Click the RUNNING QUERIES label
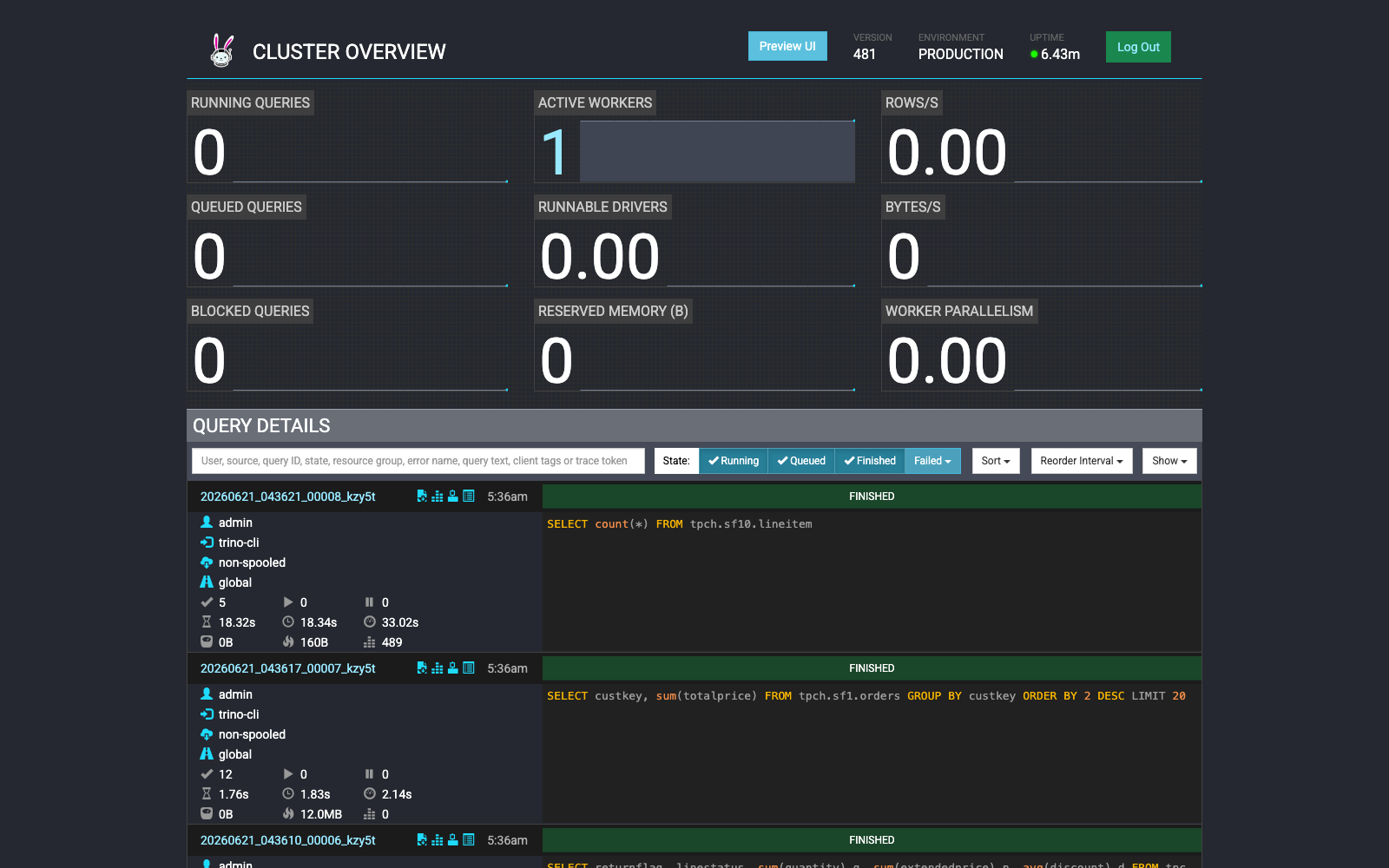 tap(250, 102)
